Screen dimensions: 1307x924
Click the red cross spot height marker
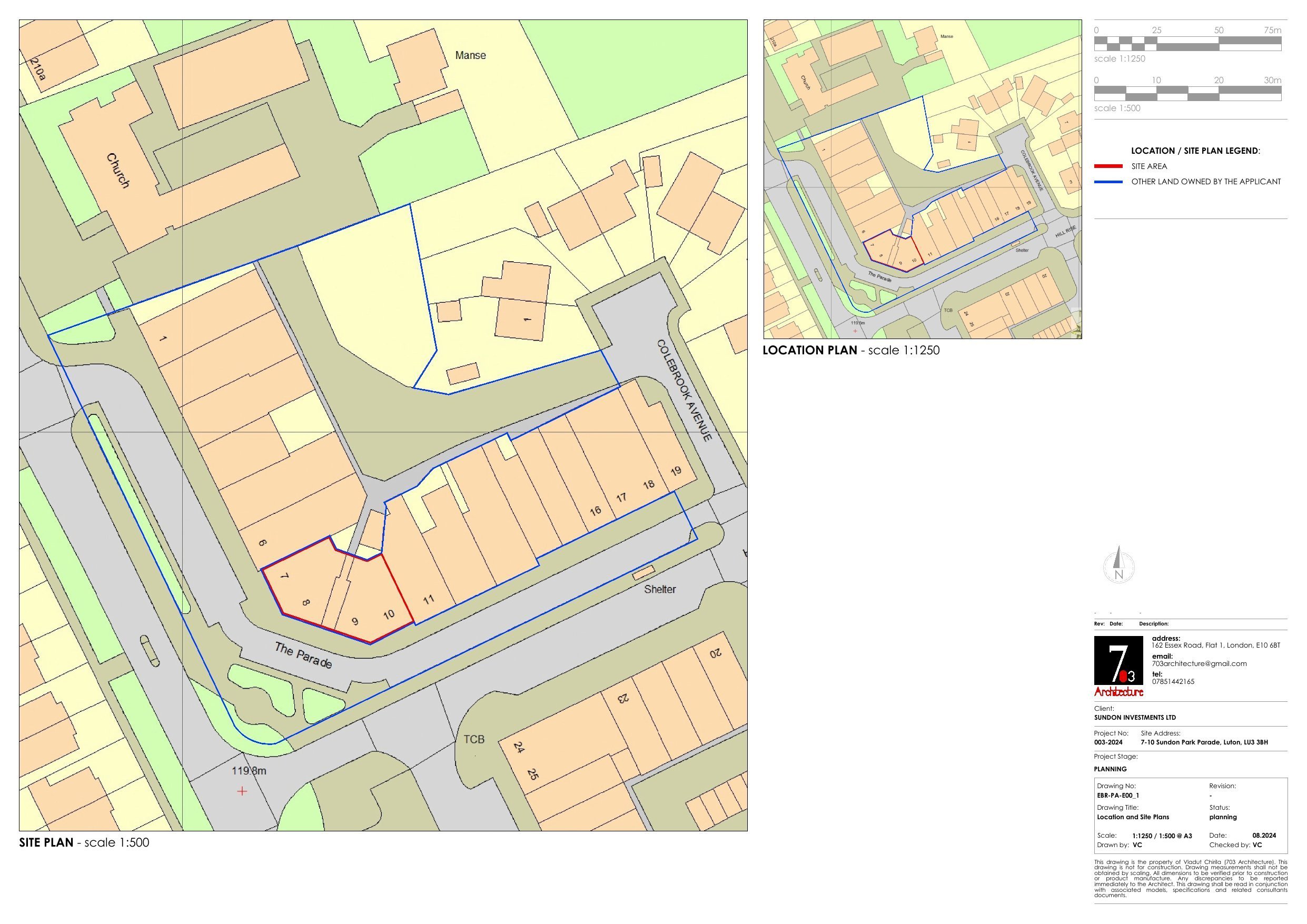[242, 791]
